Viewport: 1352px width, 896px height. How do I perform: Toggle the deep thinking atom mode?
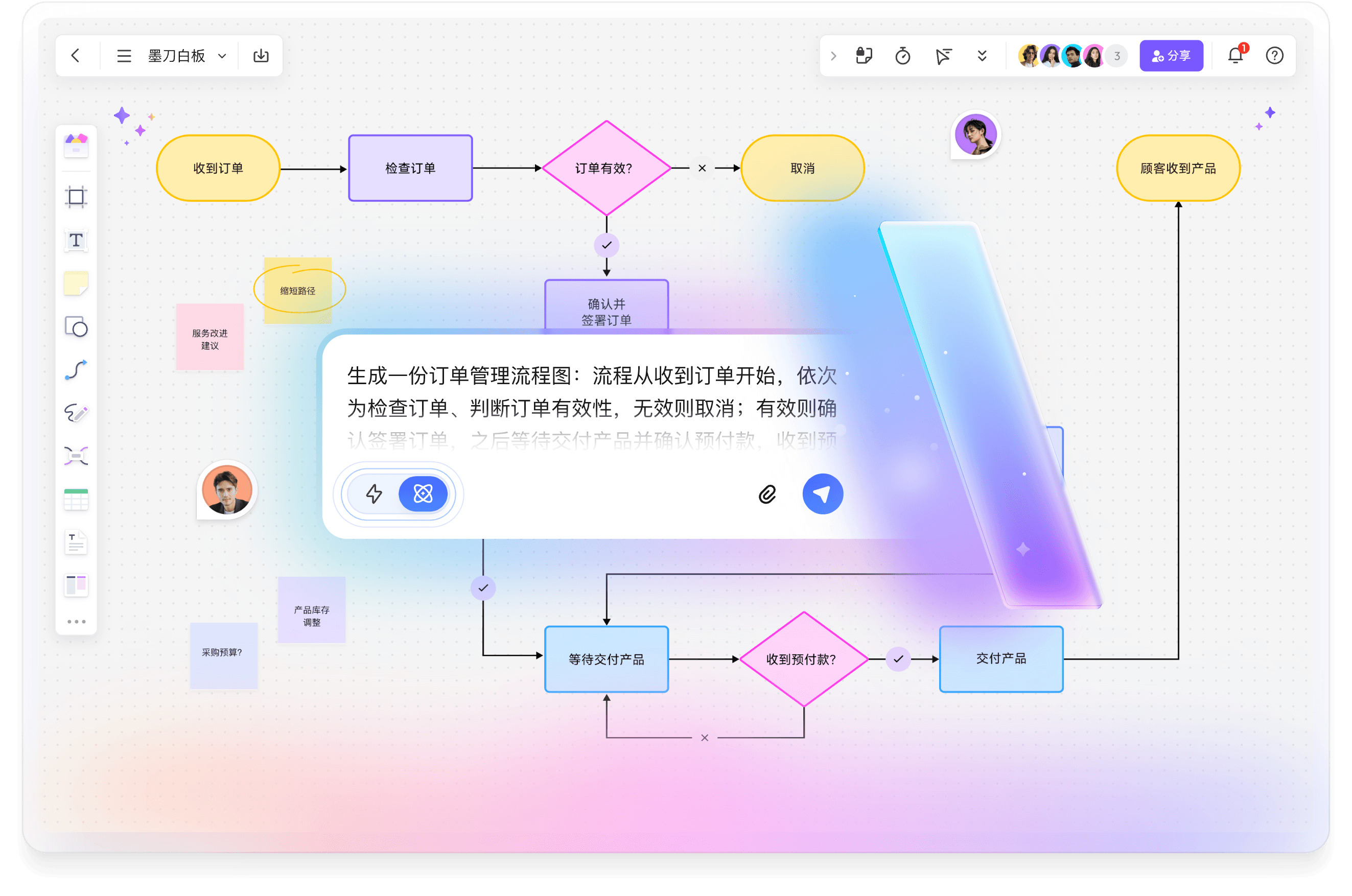click(x=423, y=493)
